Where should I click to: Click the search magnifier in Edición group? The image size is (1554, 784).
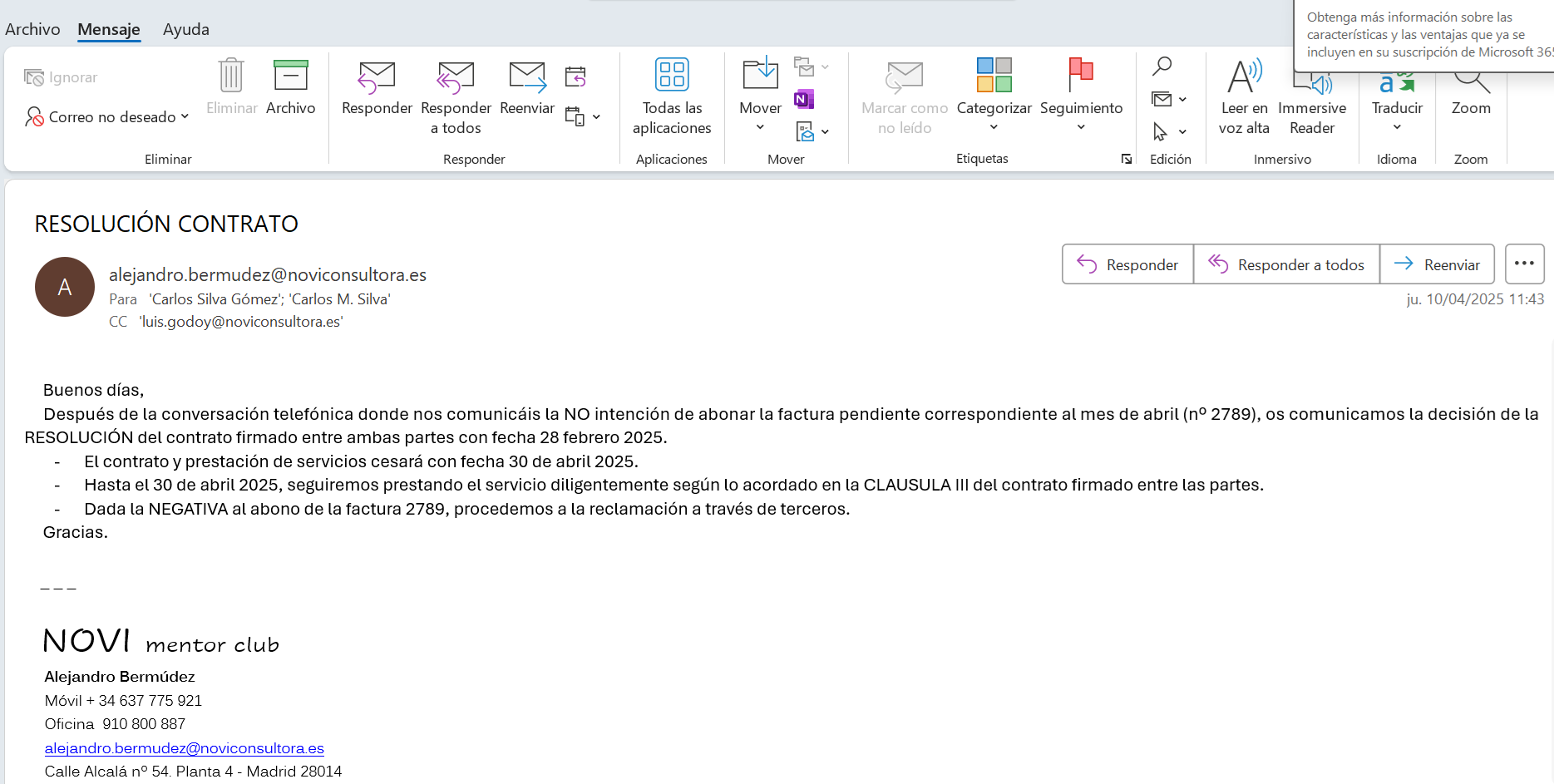(x=1162, y=67)
